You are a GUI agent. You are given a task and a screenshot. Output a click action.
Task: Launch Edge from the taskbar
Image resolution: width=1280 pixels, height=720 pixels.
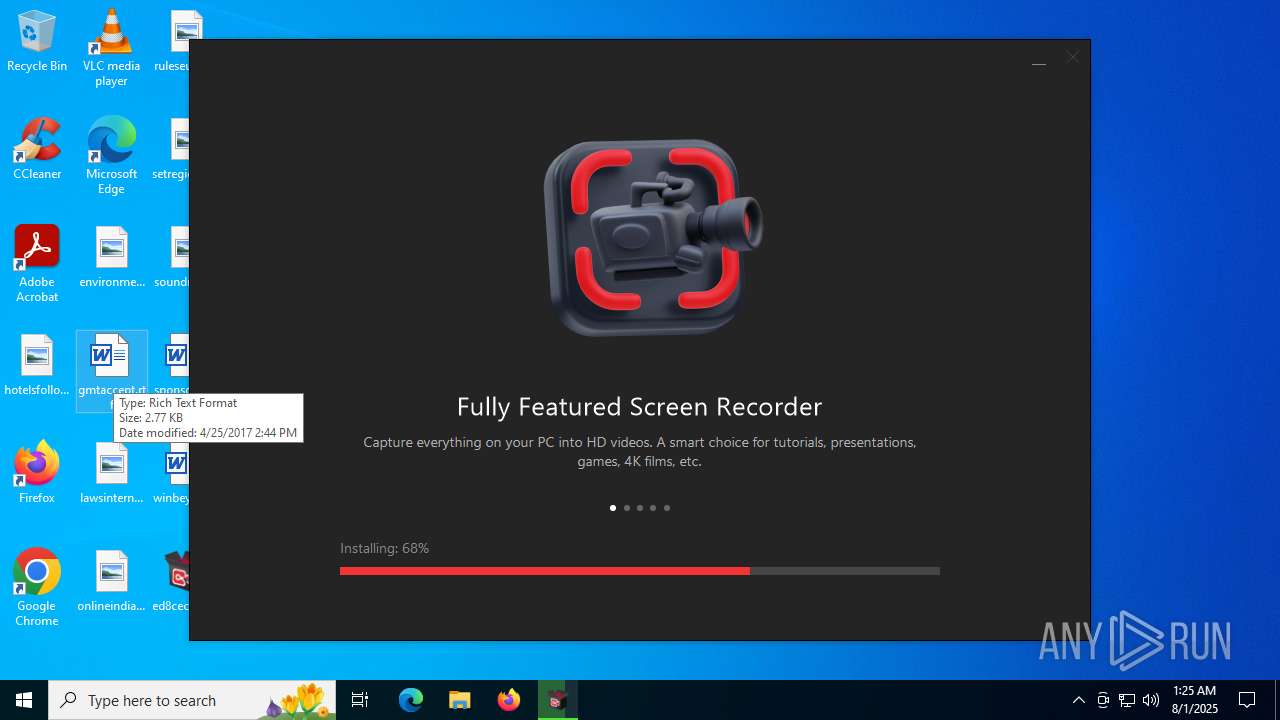click(411, 700)
